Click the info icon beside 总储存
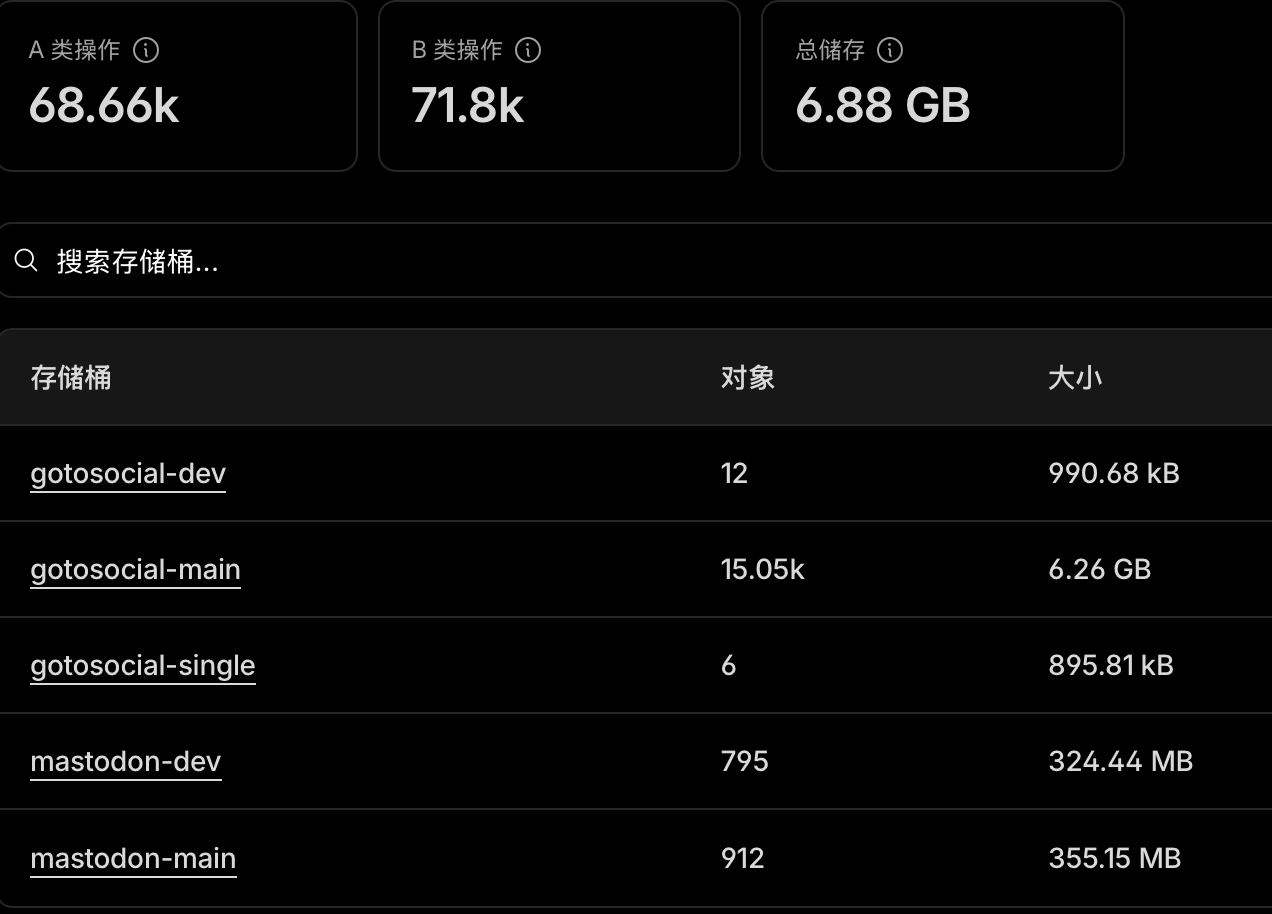Screen dimensions: 1272x914 point(890,50)
